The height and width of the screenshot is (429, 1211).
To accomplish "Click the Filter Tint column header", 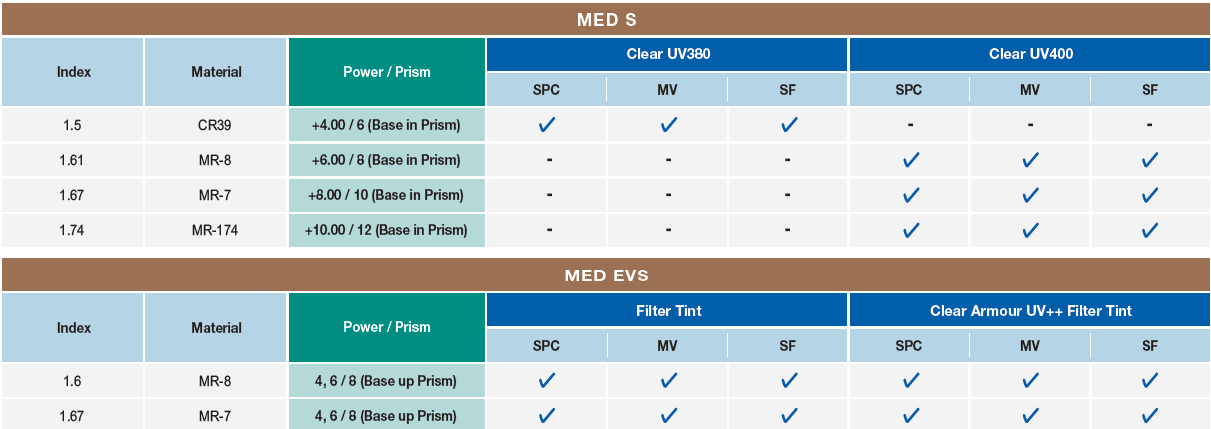I will tap(667, 310).
